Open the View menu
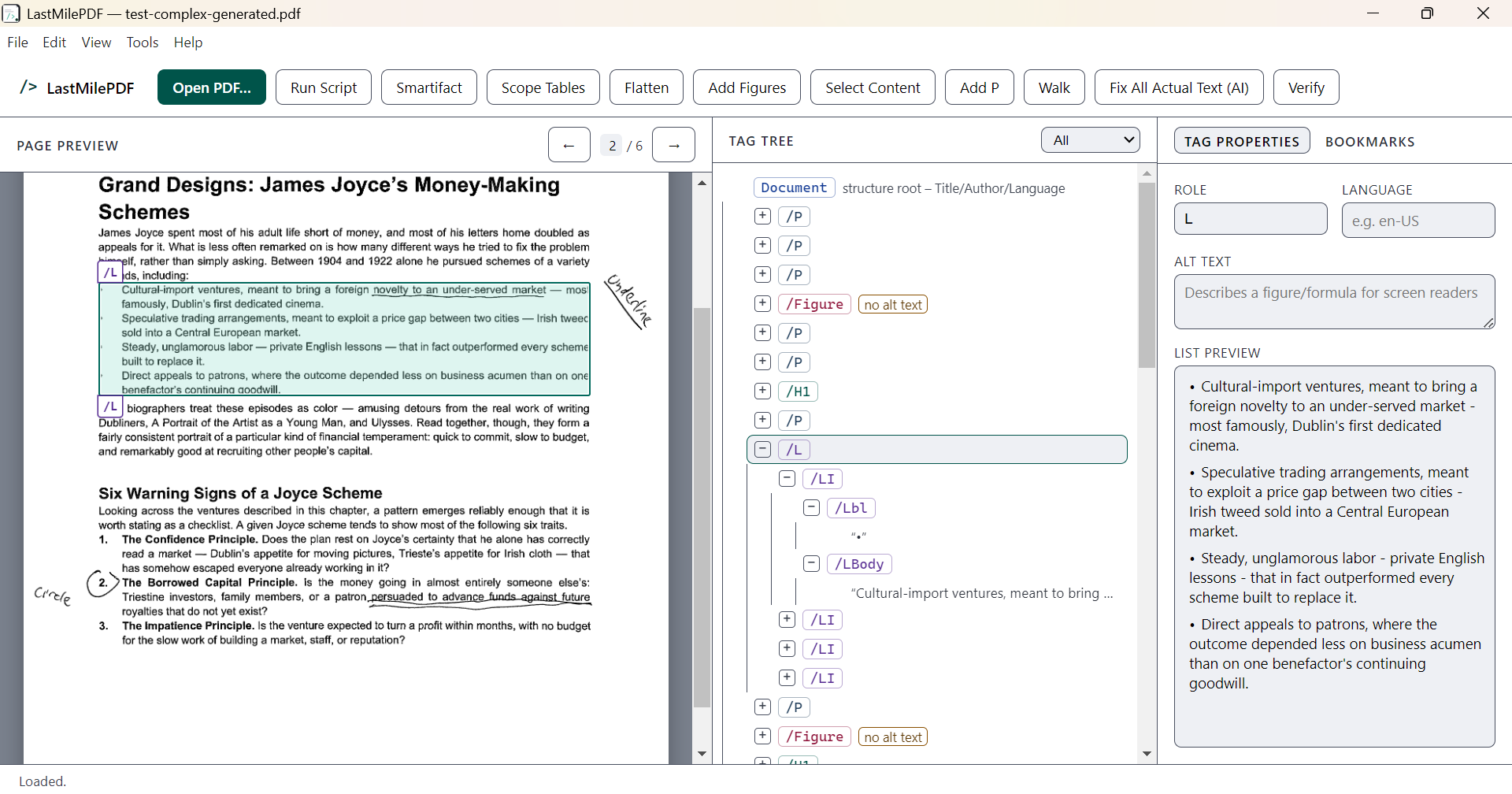This screenshot has width=1512, height=794. click(x=96, y=43)
